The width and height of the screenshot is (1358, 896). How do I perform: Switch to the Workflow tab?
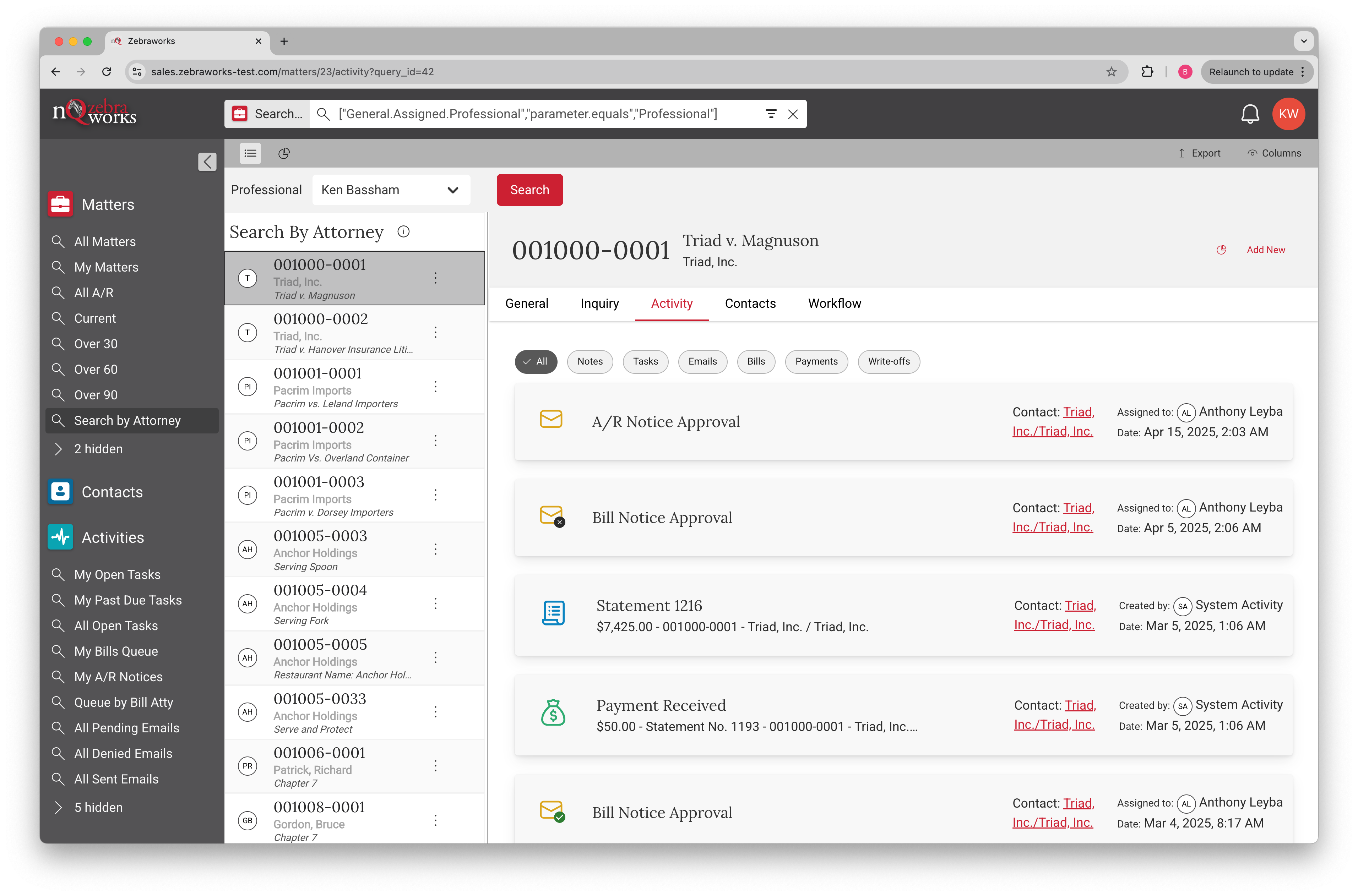tap(834, 304)
